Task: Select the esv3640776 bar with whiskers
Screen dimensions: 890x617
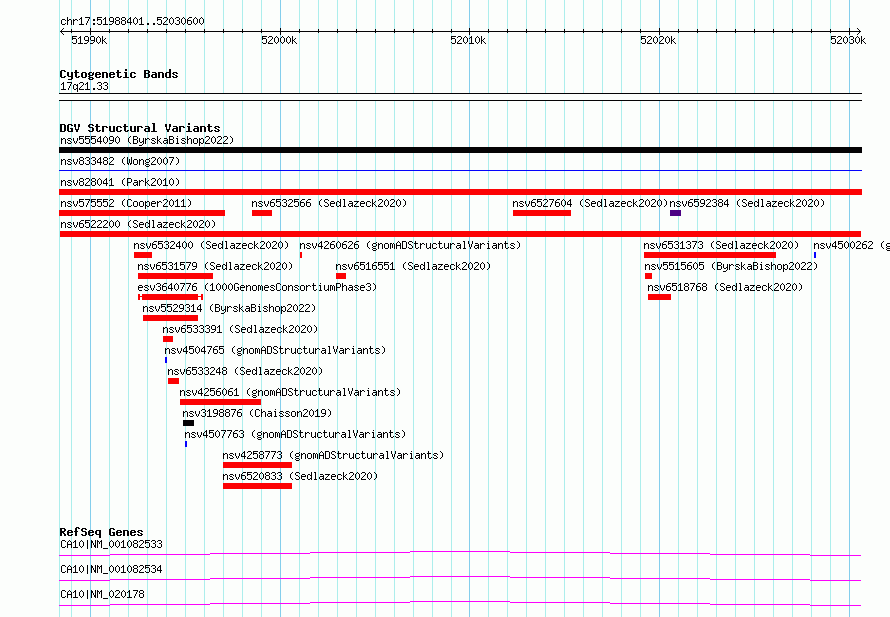Action: tap(170, 297)
